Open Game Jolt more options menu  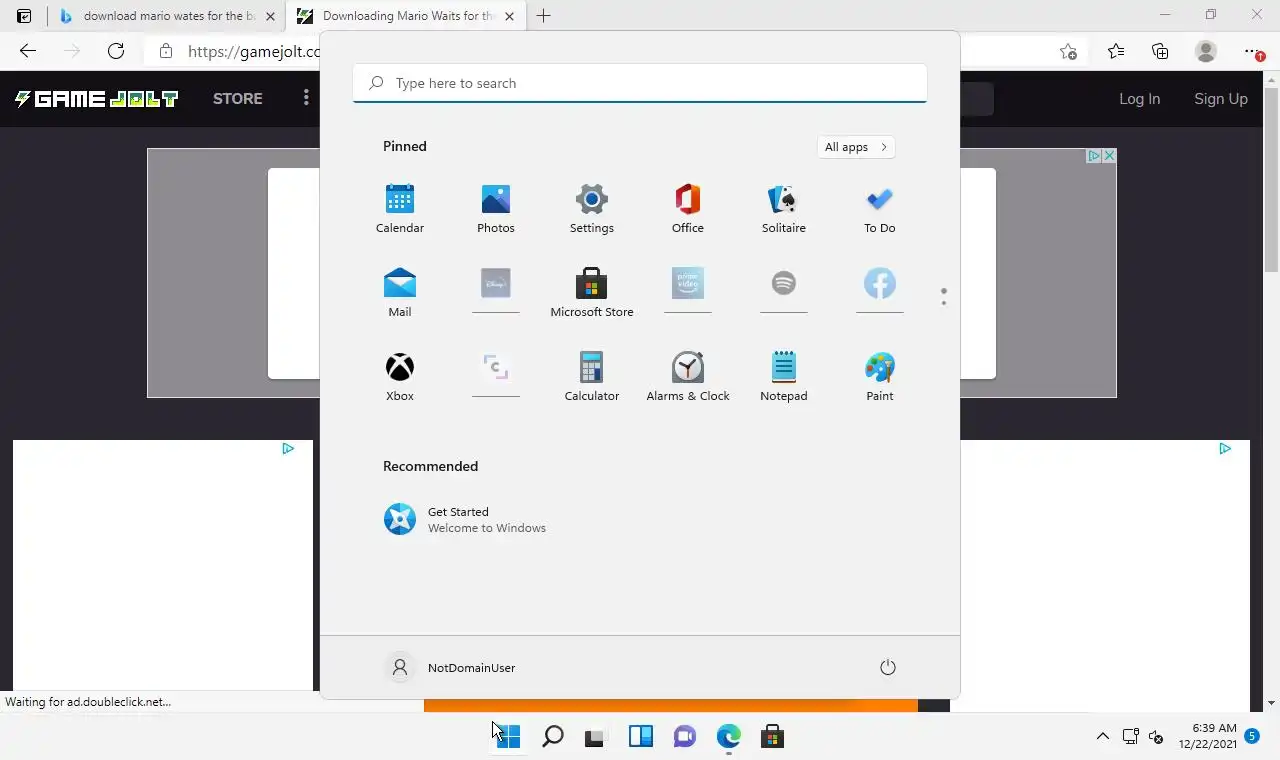click(x=306, y=98)
